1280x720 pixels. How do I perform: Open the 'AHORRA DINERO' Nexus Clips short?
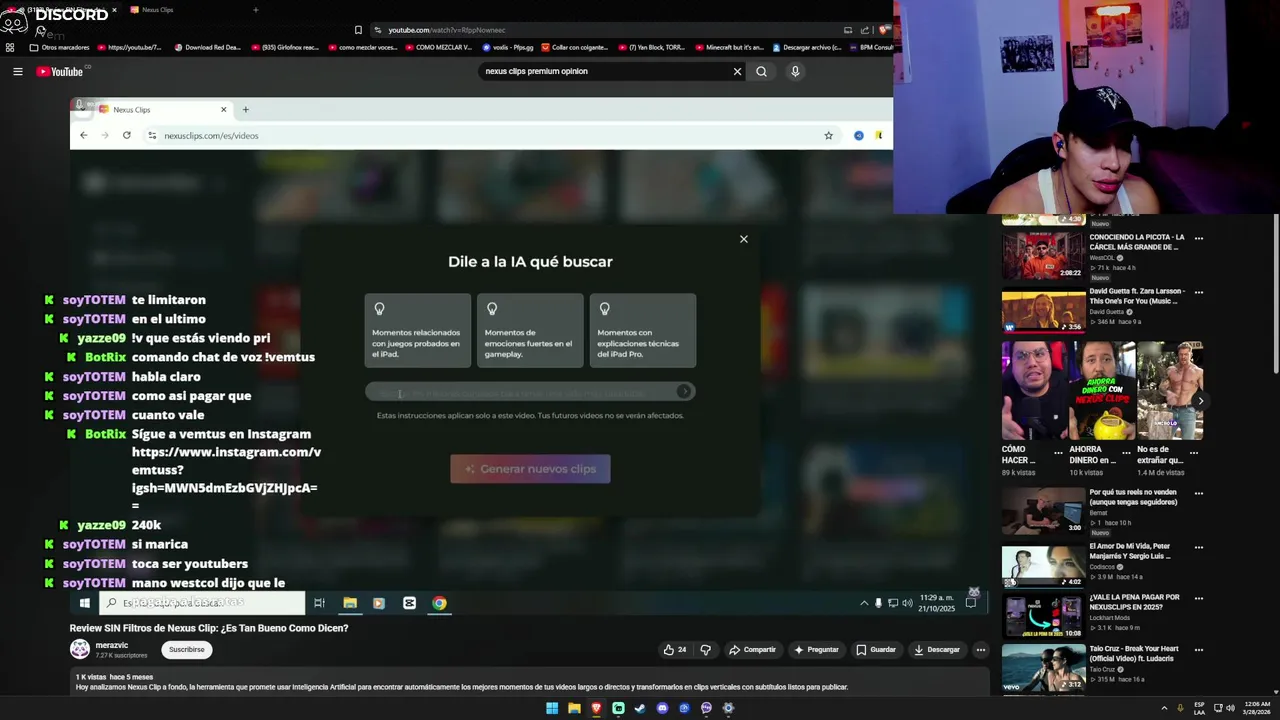point(1102,391)
